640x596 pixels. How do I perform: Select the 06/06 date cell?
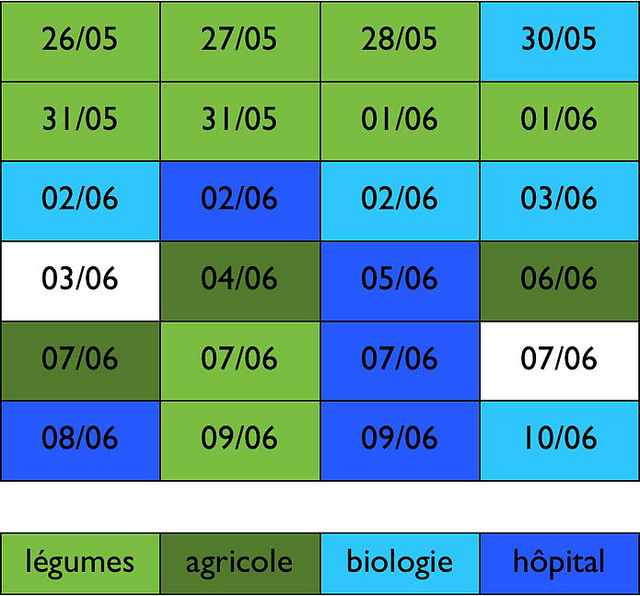point(559,280)
